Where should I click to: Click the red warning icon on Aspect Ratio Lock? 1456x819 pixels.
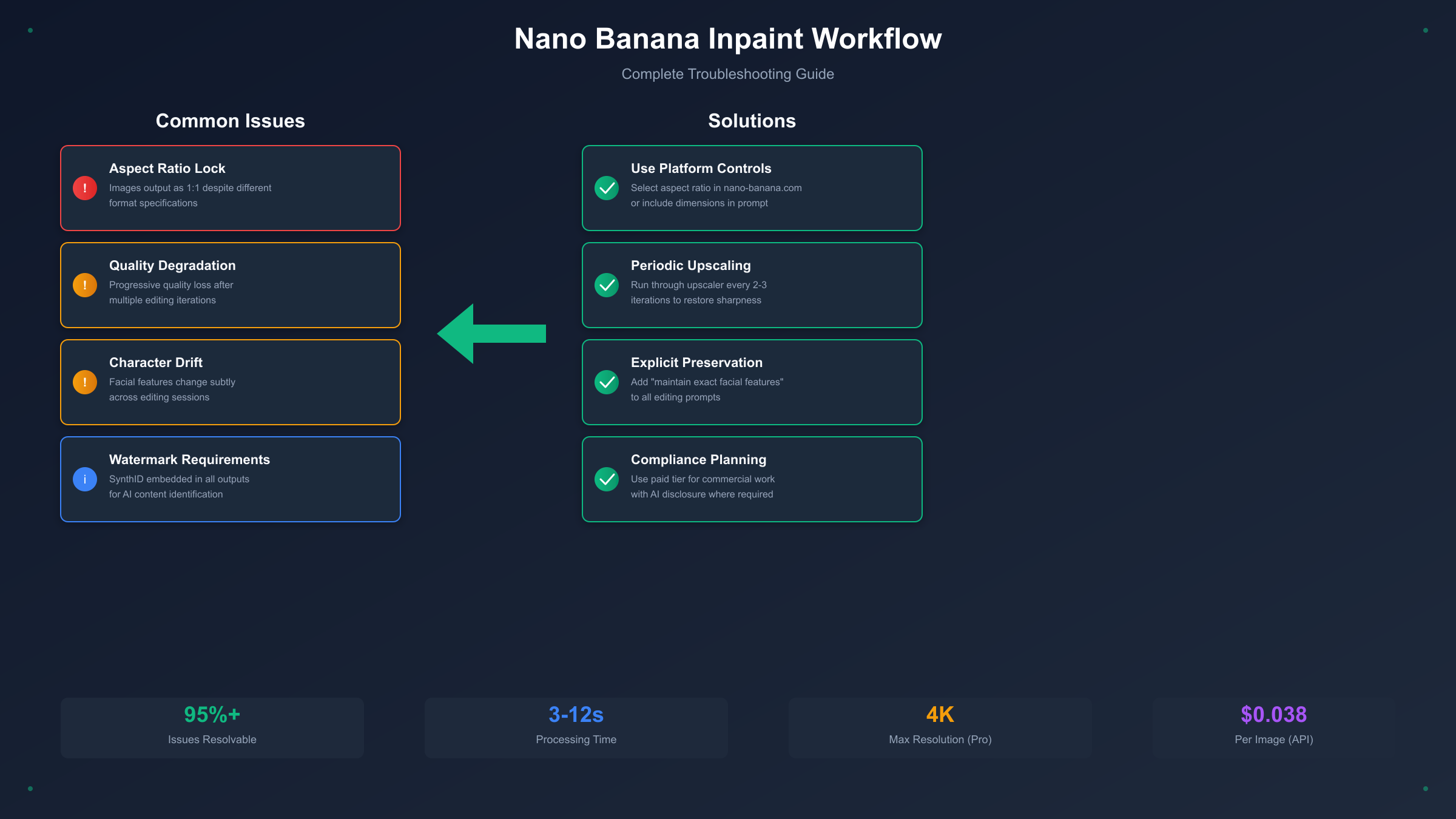85,188
